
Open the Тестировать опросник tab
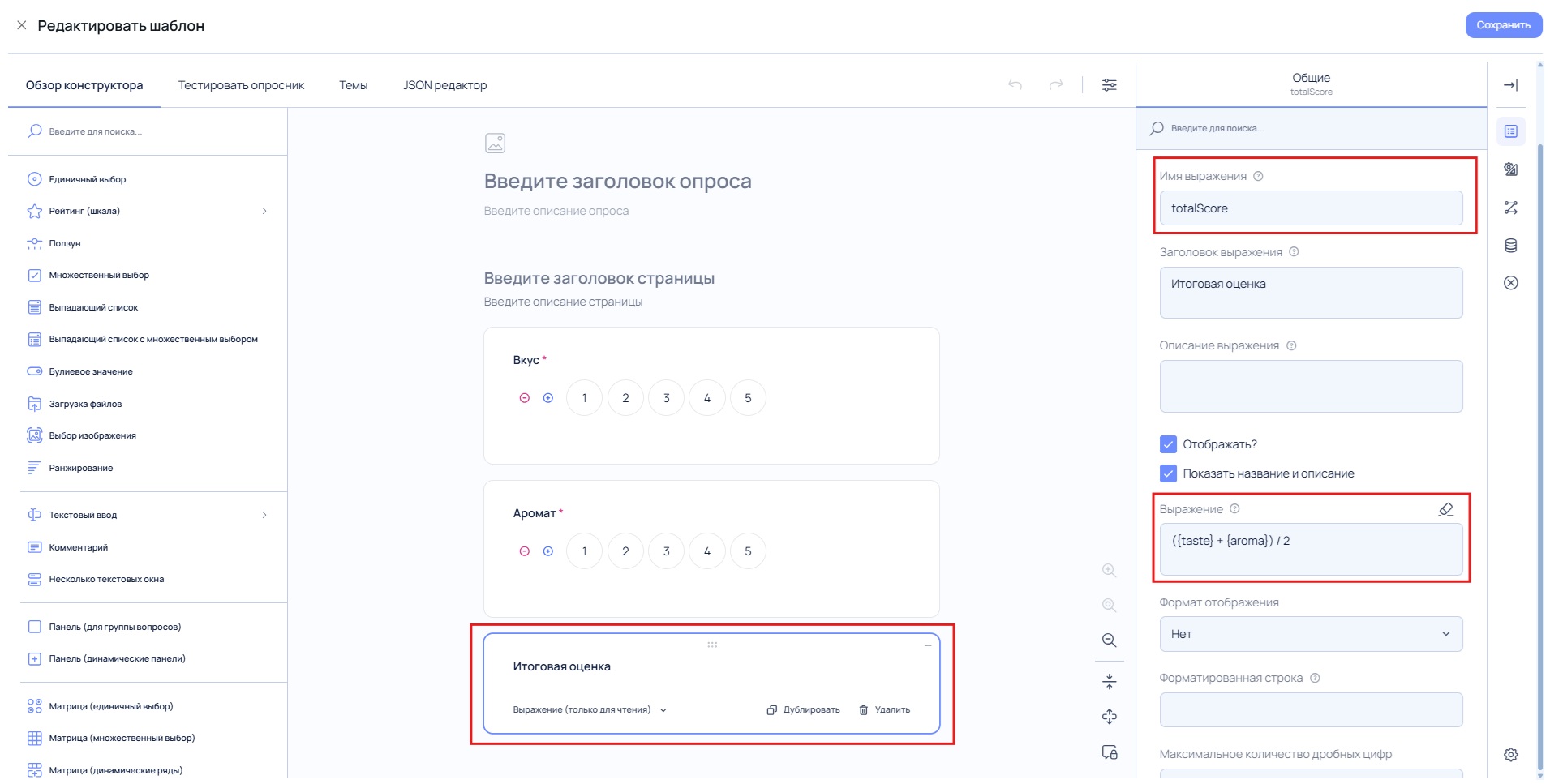pyautogui.click(x=241, y=85)
